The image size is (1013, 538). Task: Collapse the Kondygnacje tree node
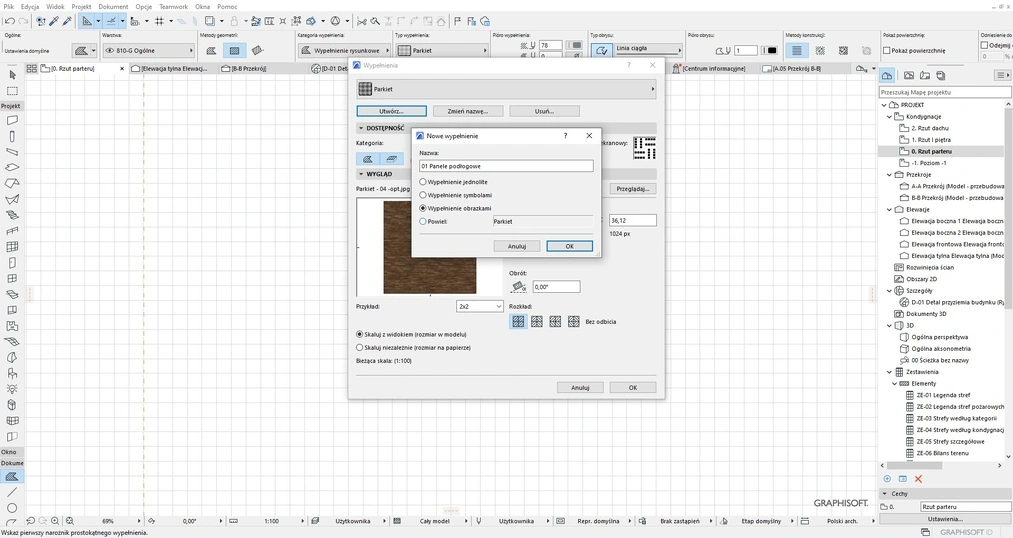pyautogui.click(x=889, y=117)
